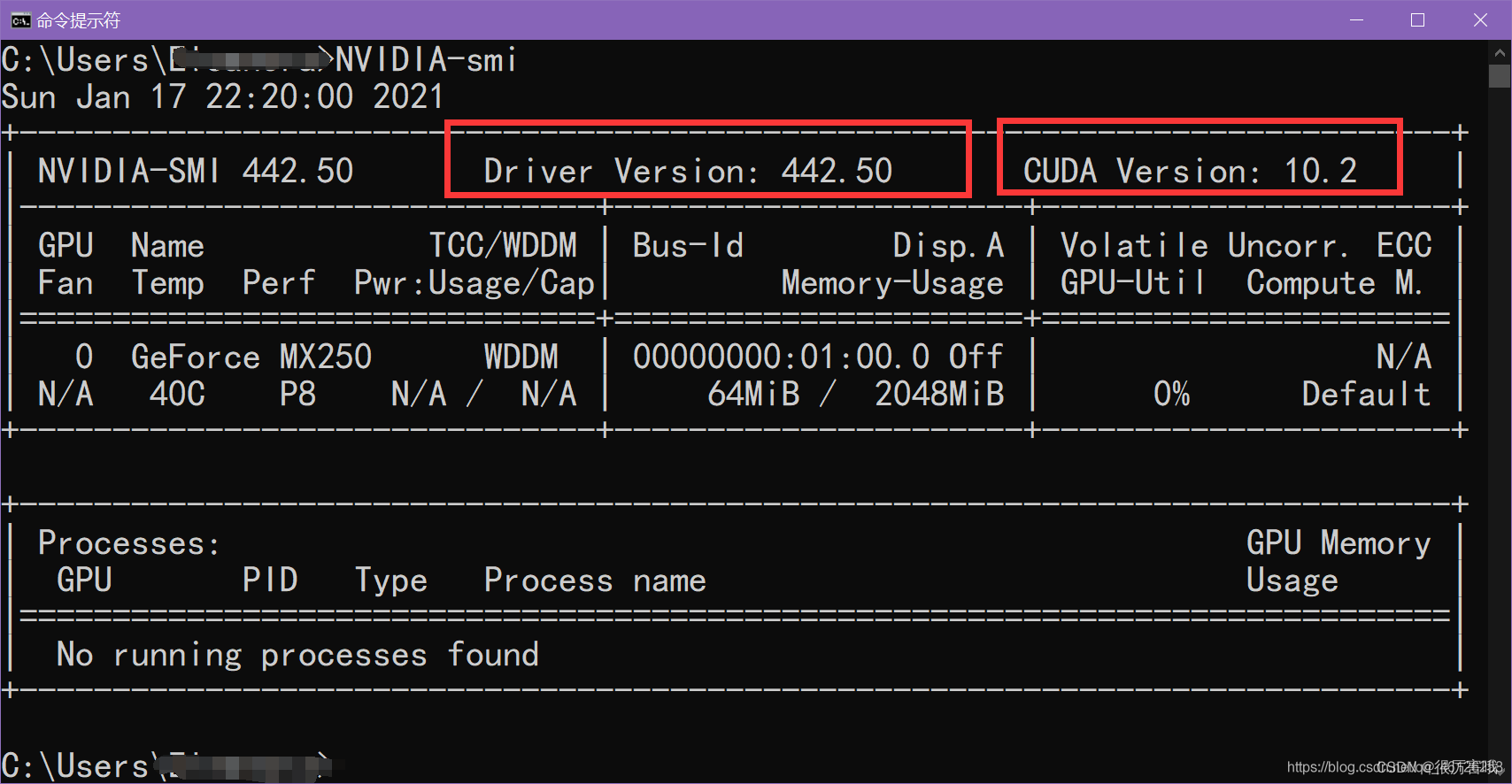This screenshot has height=784, width=1512.
Task: Click the date line 'Sun Jan 17 22:20:00 2021'
Action: pos(222,96)
